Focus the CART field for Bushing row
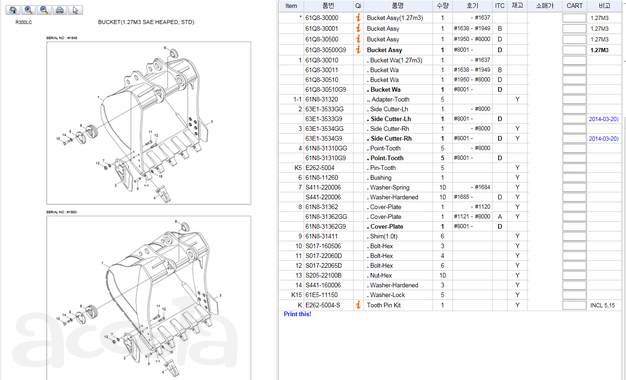The width and height of the screenshot is (626, 380). [x=574, y=178]
